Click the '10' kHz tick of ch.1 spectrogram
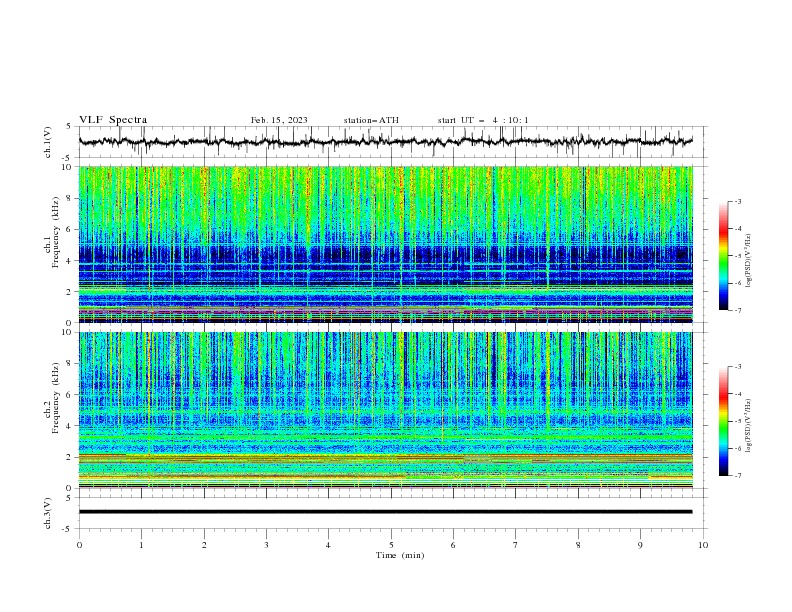This screenshot has width=792, height=612. tap(69, 167)
